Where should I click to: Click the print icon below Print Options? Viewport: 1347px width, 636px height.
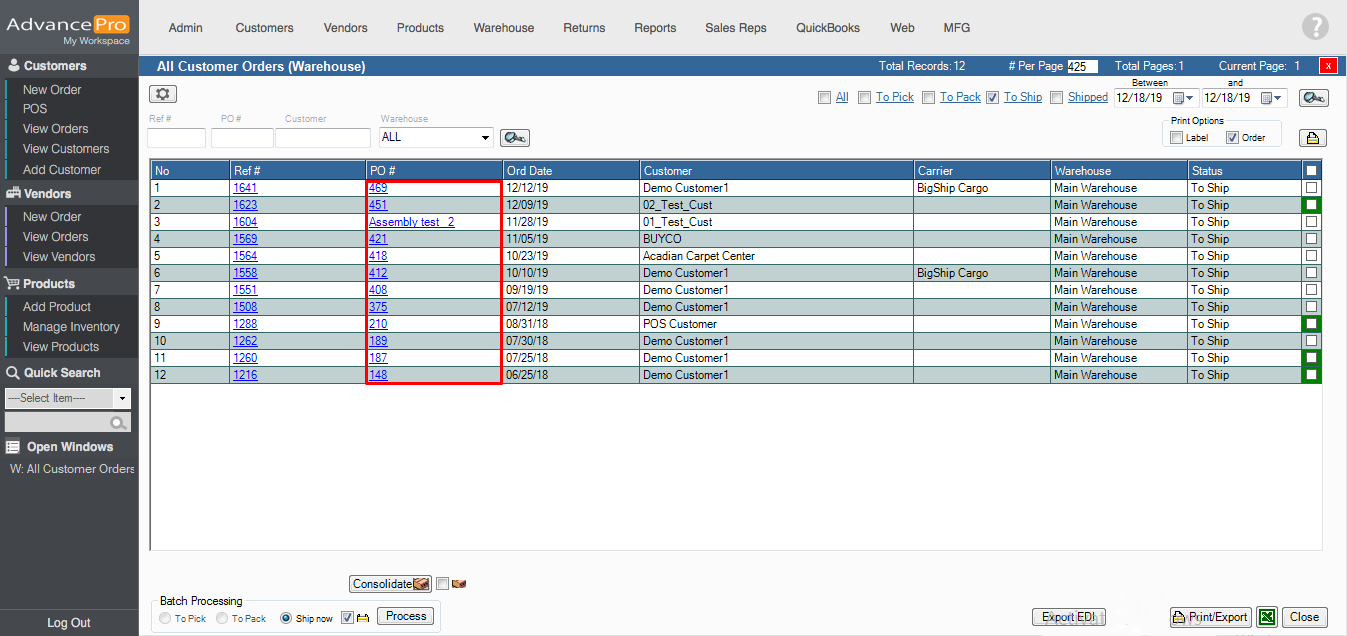click(x=1312, y=138)
